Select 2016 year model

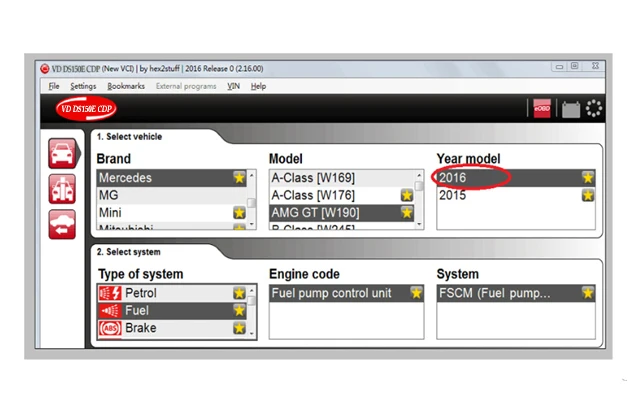click(516, 178)
